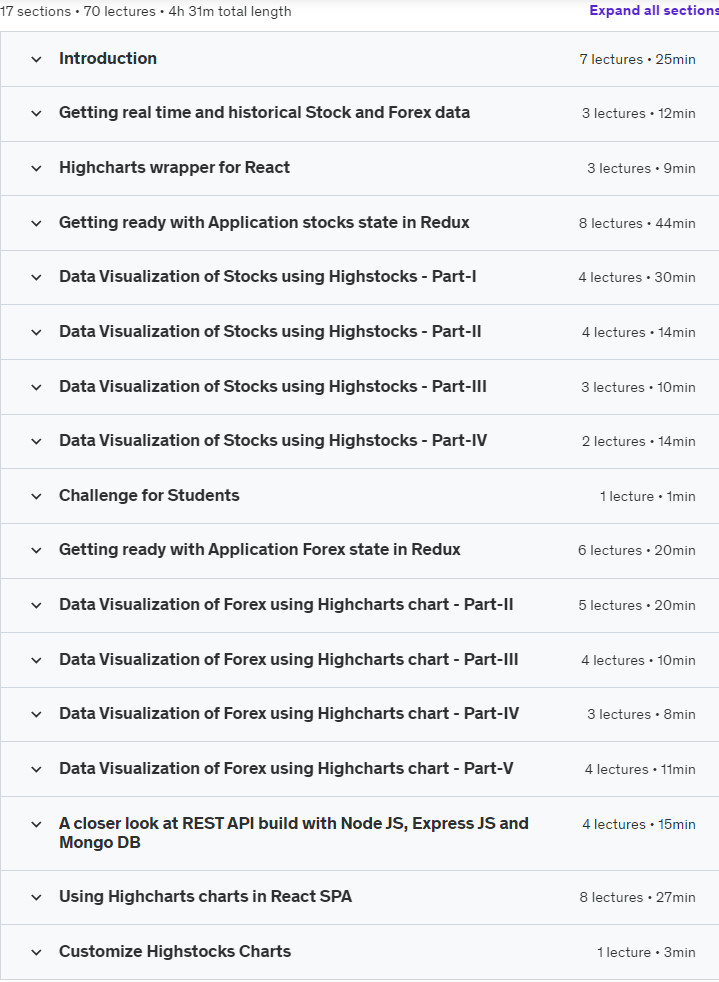719x982 pixels.
Task: Open A closer look at REST API build title
Action: pos(294,833)
